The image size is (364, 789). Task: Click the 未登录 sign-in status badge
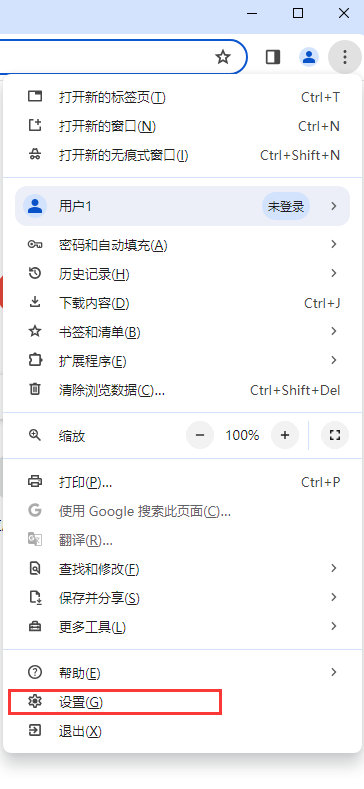coord(286,206)
